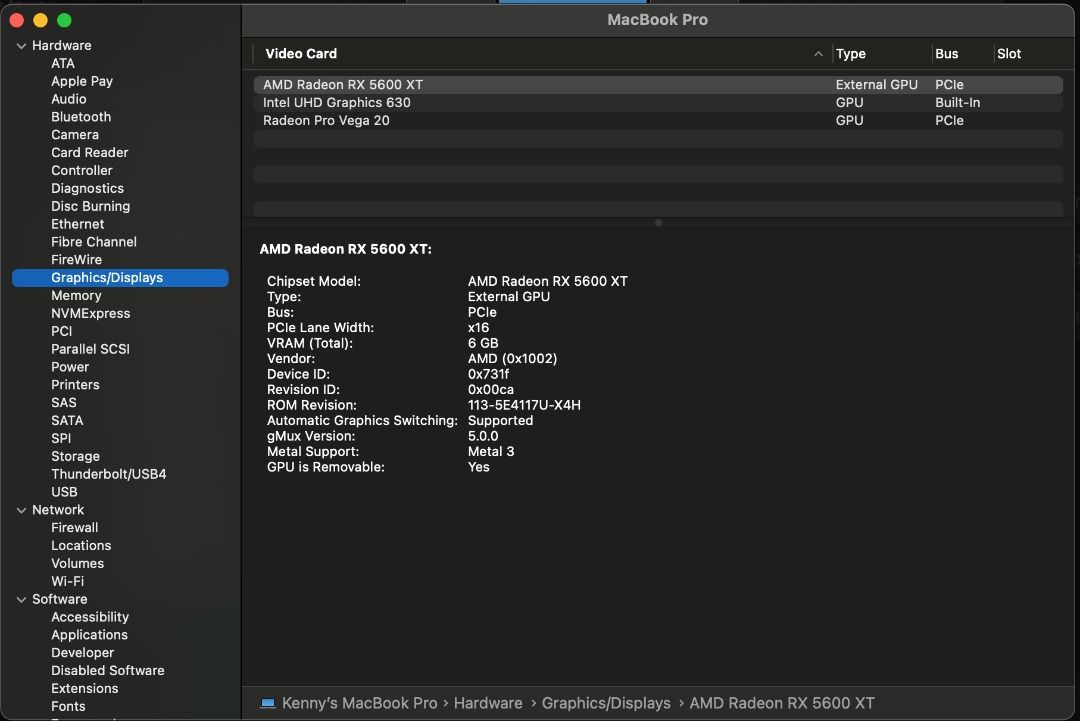The height and width of the screenshot is (721, 1080).
Task: Collapse the Software section
Action: (21, 600)
